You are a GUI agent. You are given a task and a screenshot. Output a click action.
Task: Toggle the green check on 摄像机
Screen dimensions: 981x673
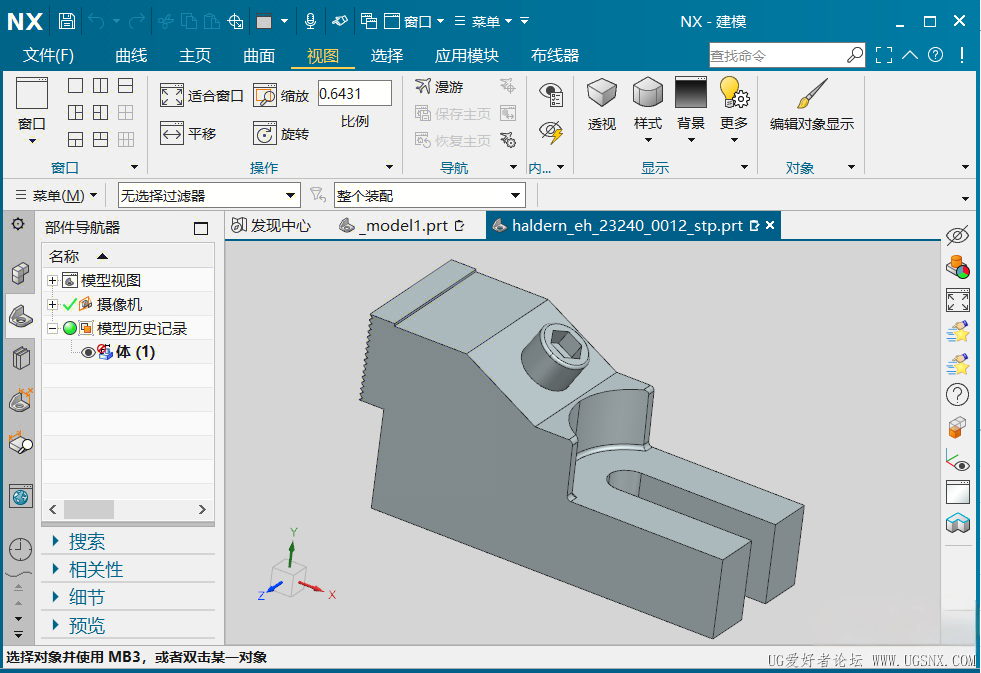click(x=69, y=304)
